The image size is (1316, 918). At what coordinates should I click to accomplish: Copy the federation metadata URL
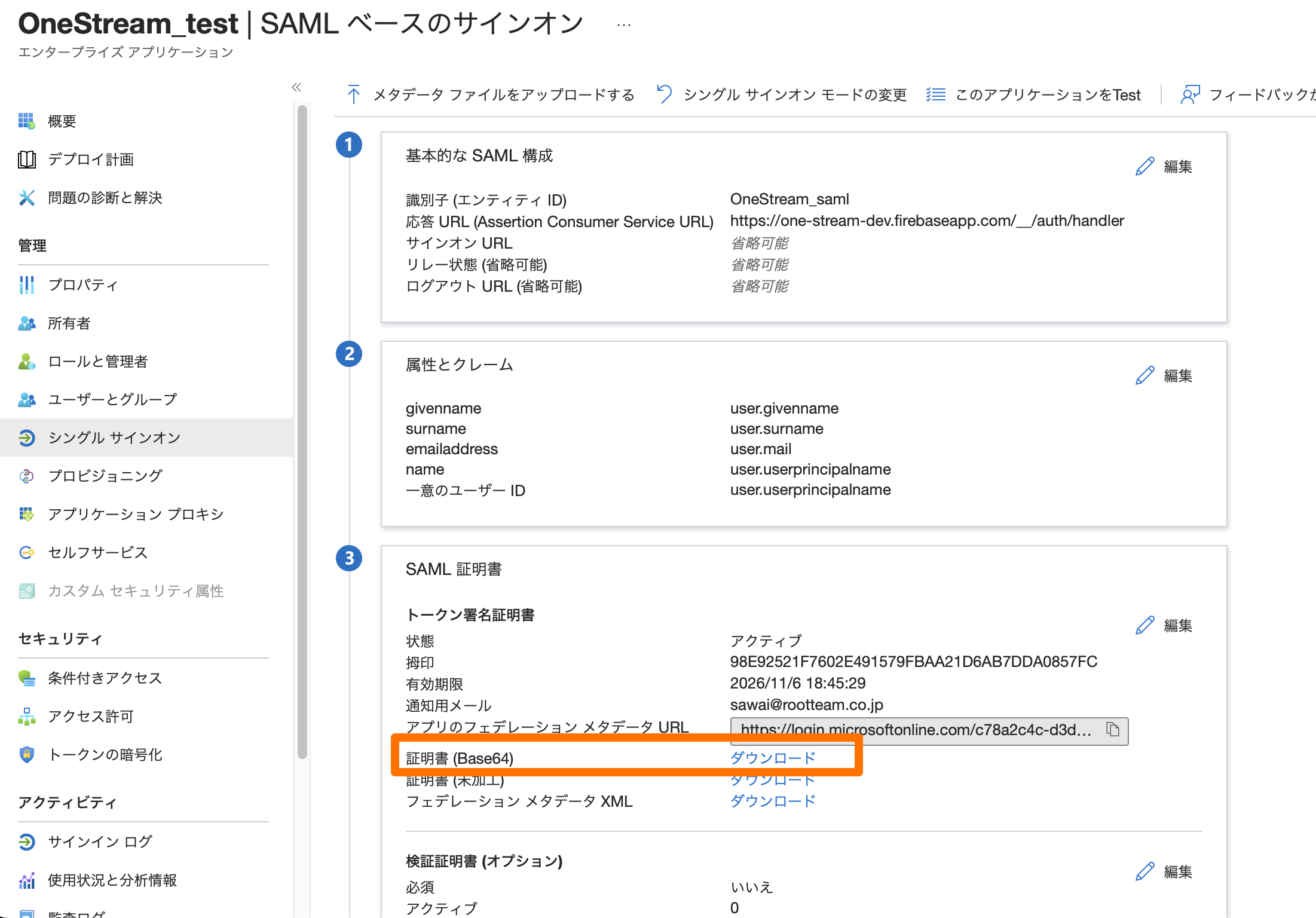tap(1112, 730)
